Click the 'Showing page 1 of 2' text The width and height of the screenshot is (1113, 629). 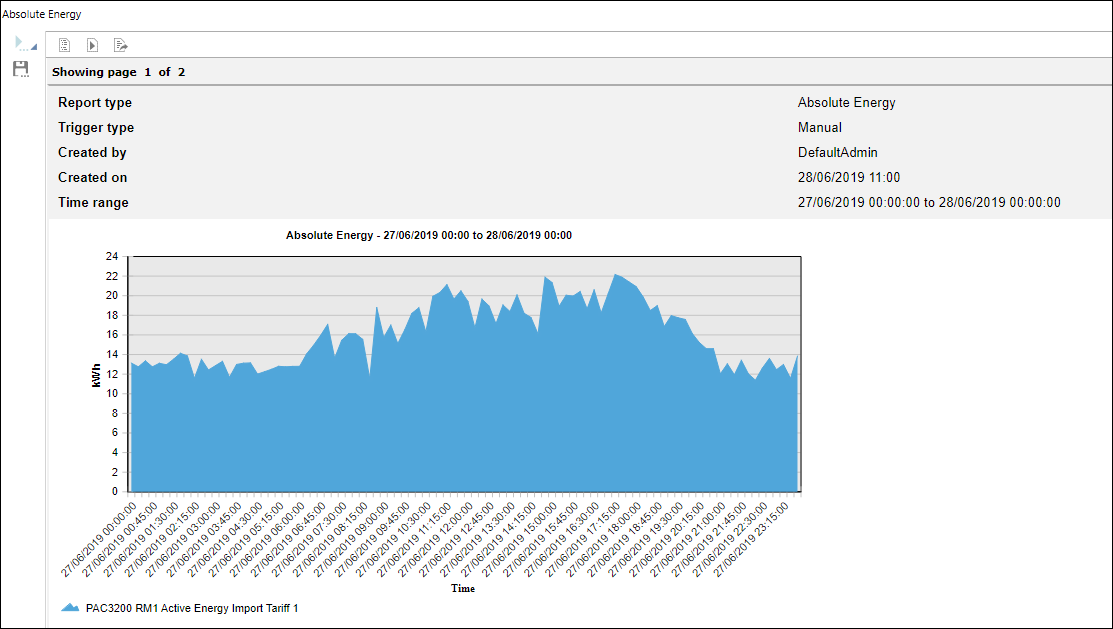[118, 72]
